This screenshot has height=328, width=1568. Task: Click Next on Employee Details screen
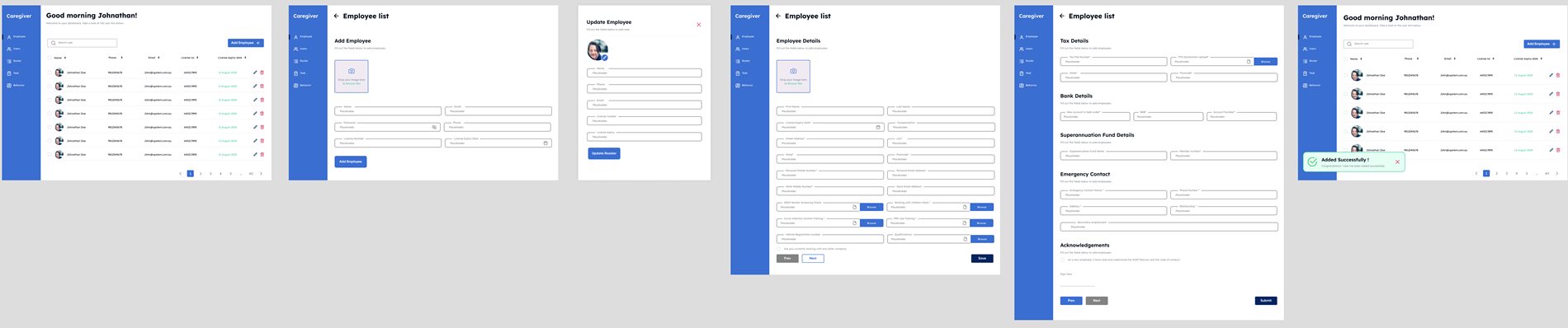[813, 258]
